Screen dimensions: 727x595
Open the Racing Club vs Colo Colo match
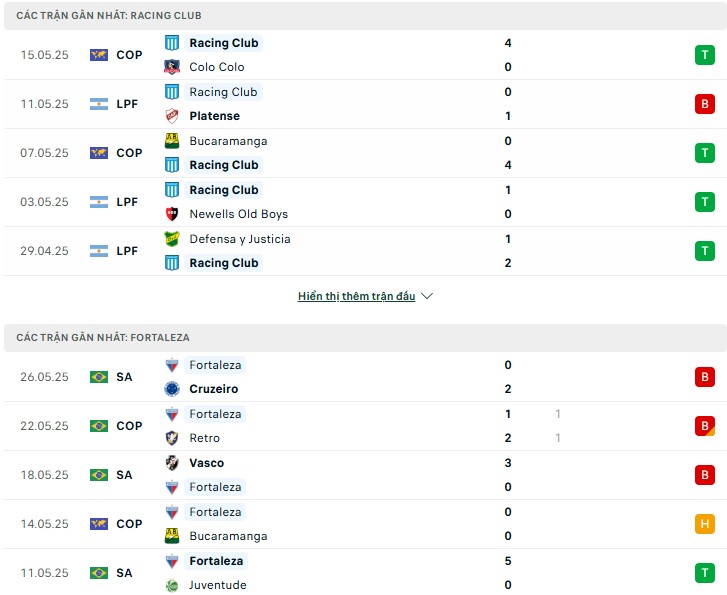364,55
